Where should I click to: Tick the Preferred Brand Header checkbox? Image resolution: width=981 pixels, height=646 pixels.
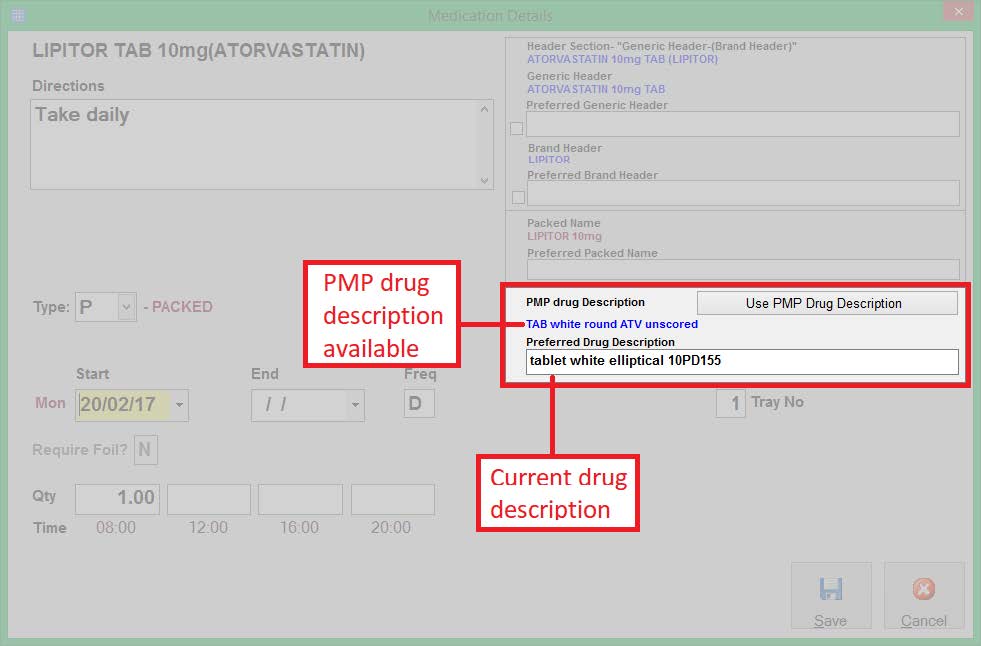pos(518,197)
